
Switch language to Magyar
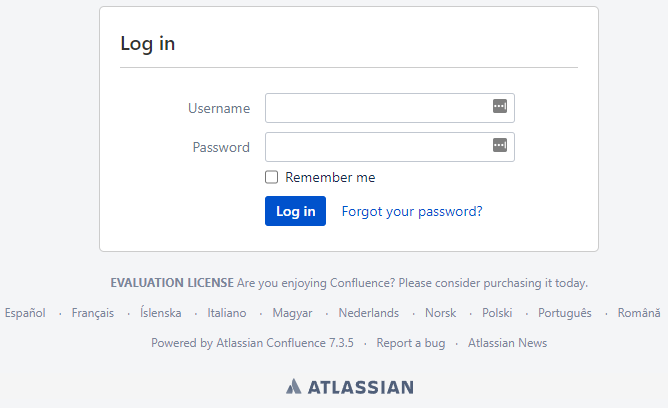click(x=292, y=313)
